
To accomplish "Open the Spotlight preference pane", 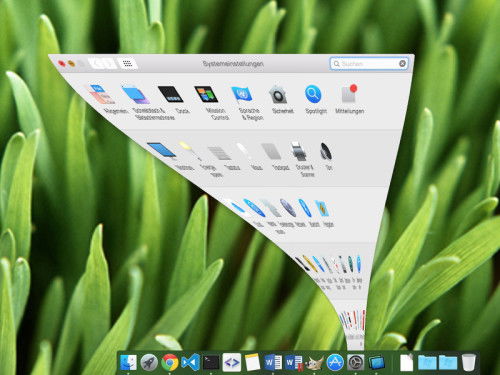I will (x=313, y=94).
